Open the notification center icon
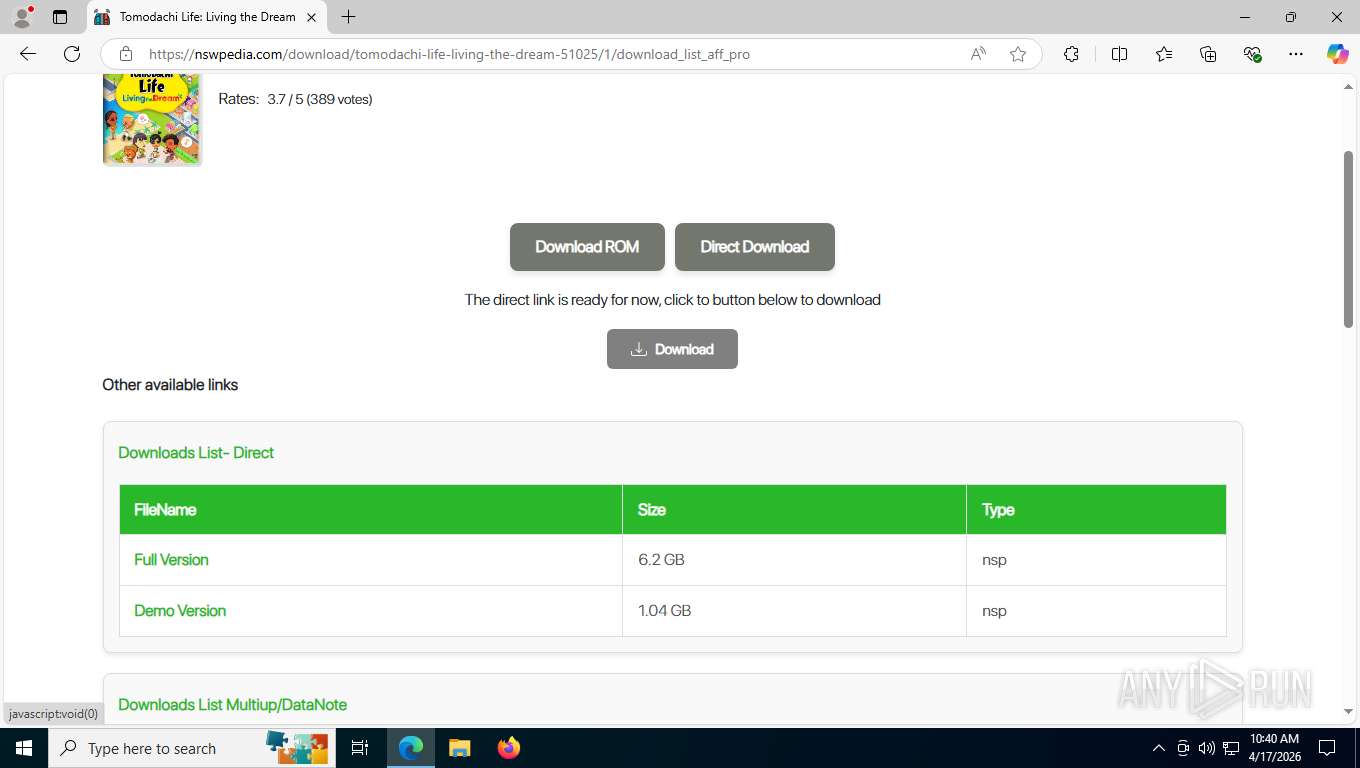Image resolution: width=1360 pixels, height=768 pixels. click(x=1327, y=748)
